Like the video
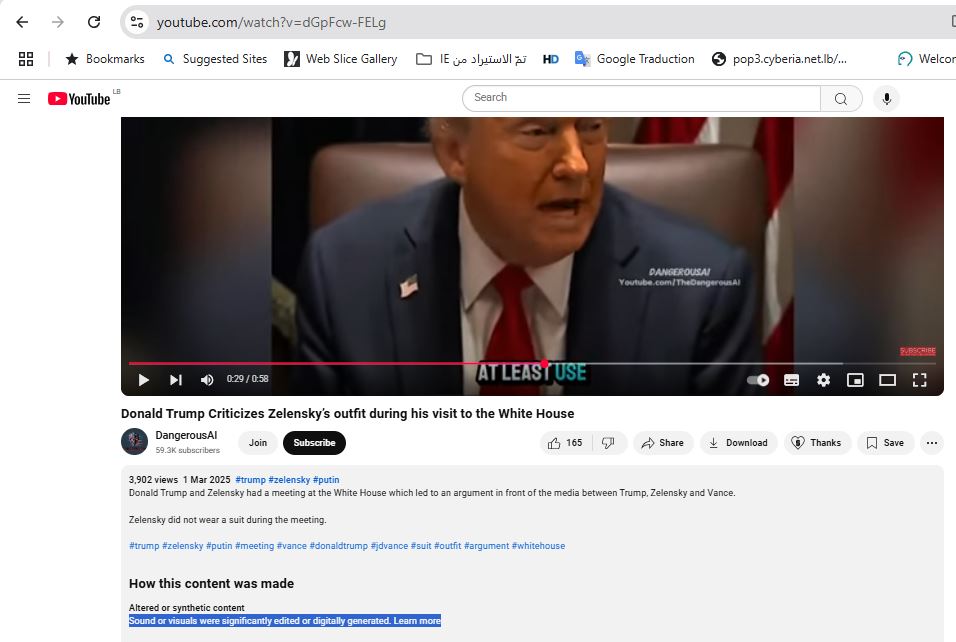956x642 pixels. (564, 443)
